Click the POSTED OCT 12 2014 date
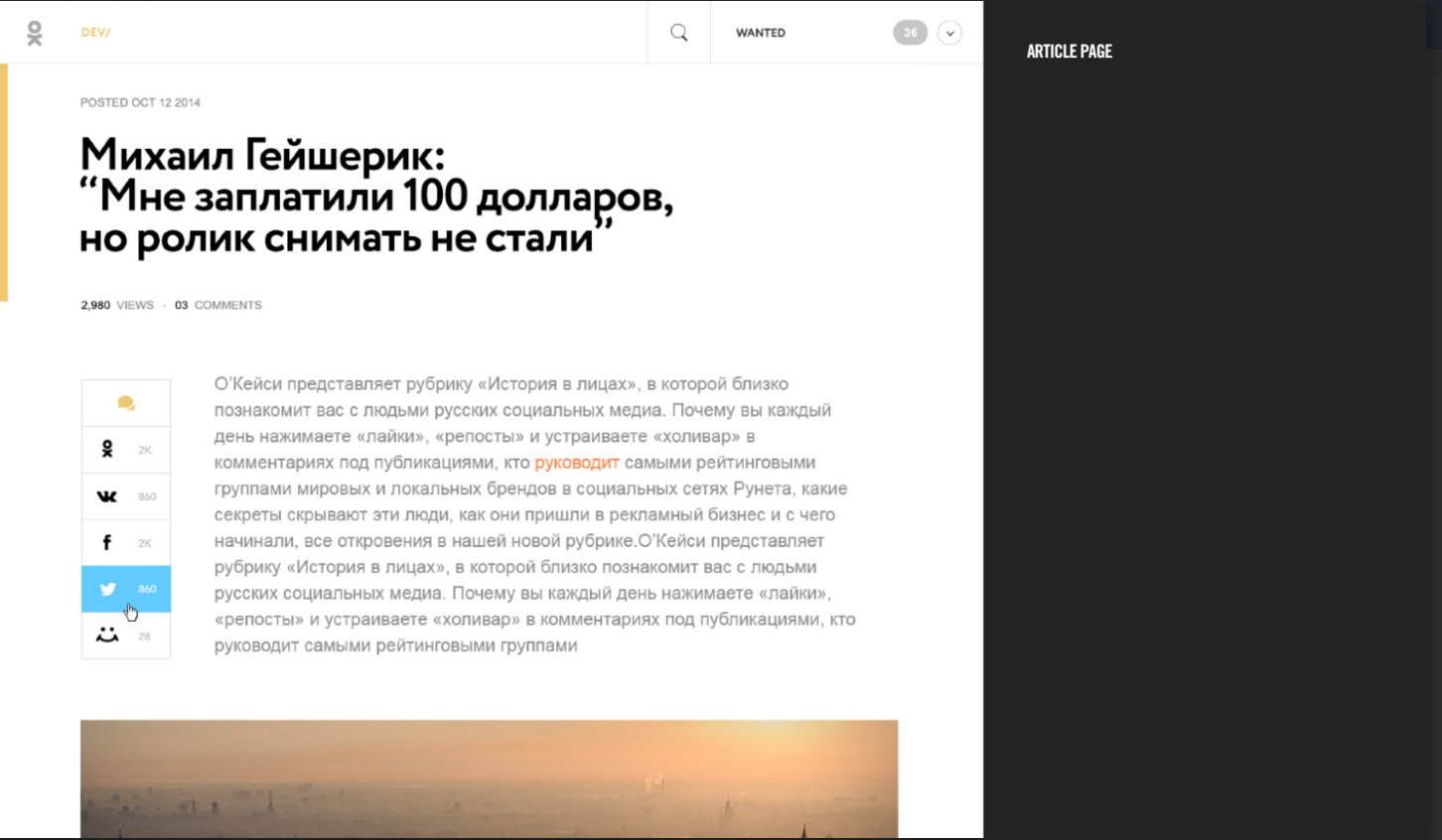 (140, 102)
